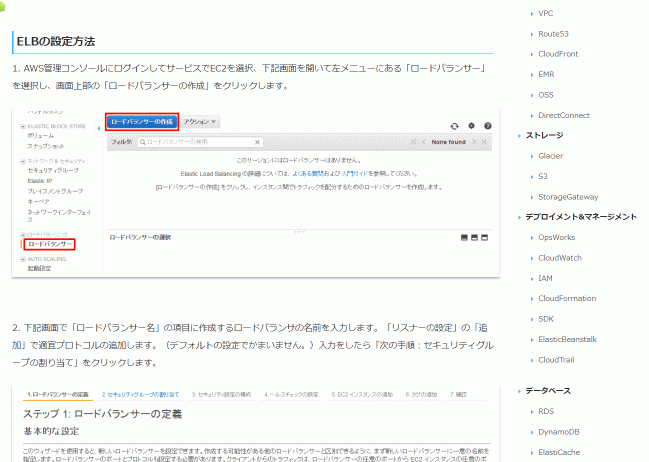Open the Route53 sidebar link
649x462 pixels.
(x=553, y=34)
